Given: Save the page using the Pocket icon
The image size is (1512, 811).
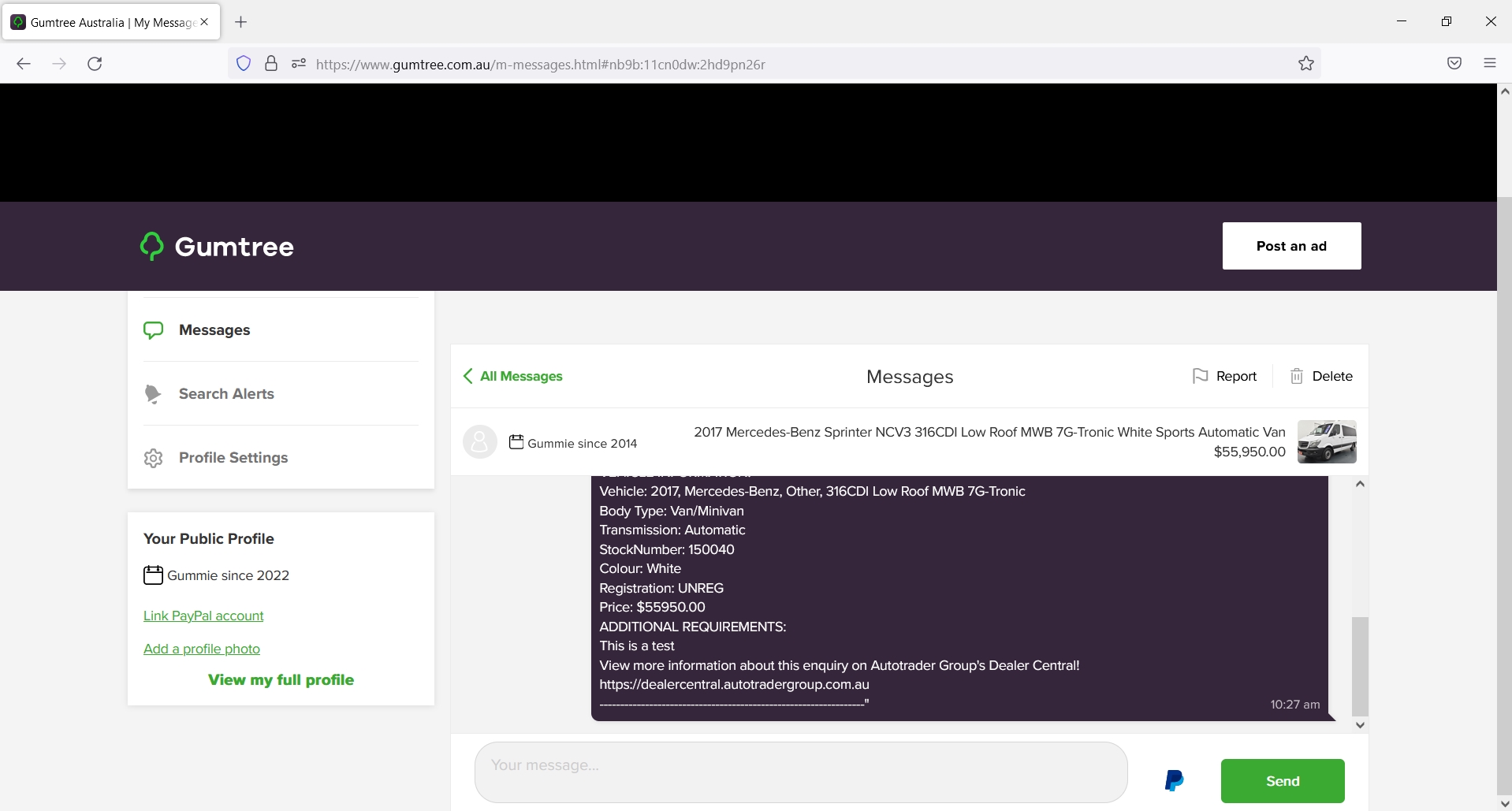Looking at the screenshot, I should click(1454, 63).
